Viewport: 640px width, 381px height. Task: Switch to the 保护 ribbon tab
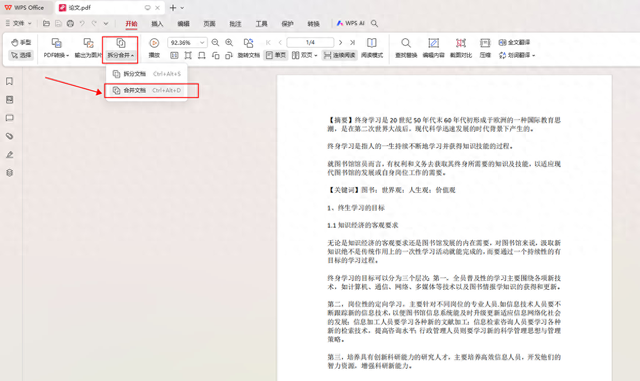tap(287, 24)
